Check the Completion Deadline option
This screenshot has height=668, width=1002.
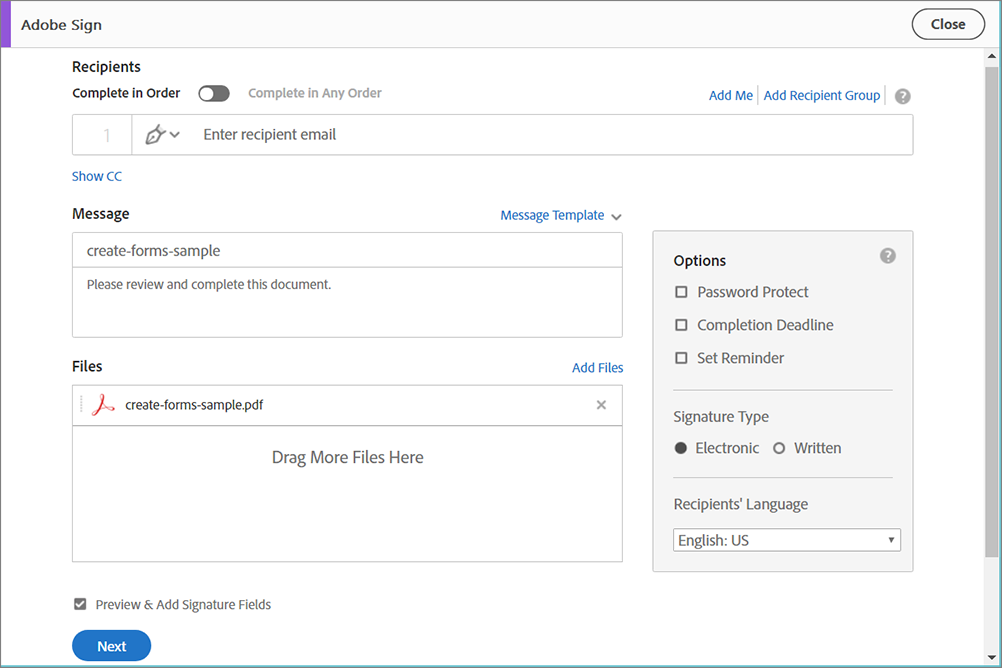coord(681,324)
